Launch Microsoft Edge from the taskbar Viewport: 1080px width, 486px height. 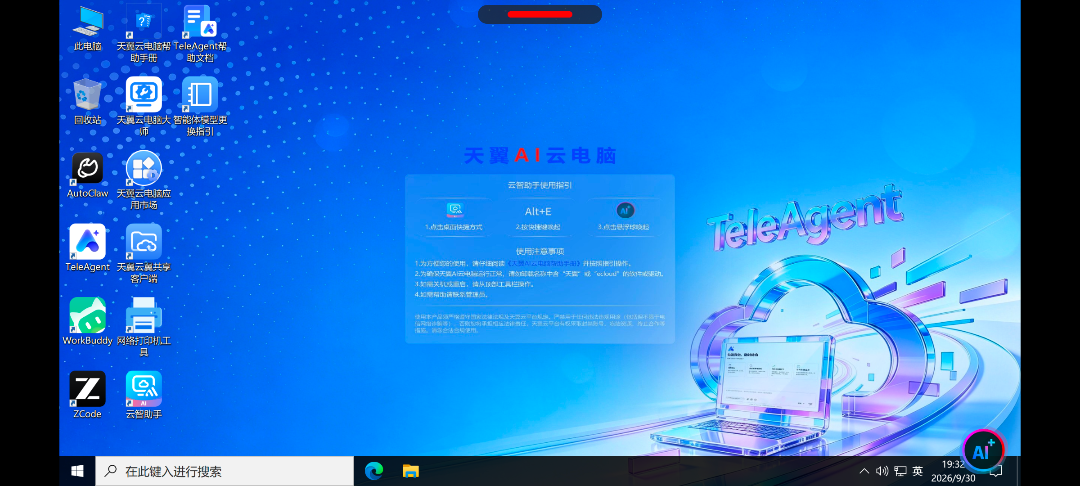(x=373, y=471)
